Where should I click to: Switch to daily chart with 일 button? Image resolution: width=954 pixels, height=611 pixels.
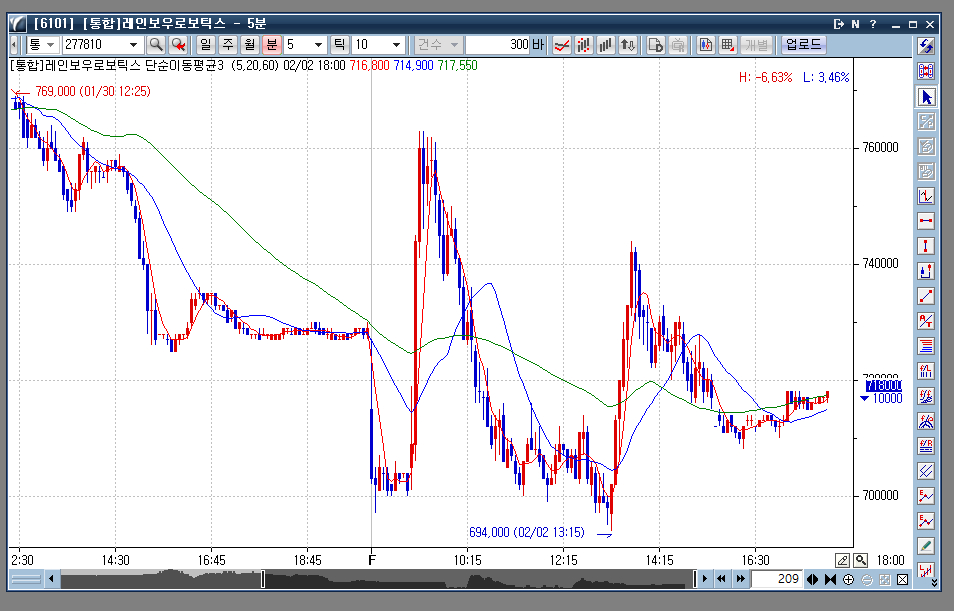pyautogui.click(x=205, y=44)
